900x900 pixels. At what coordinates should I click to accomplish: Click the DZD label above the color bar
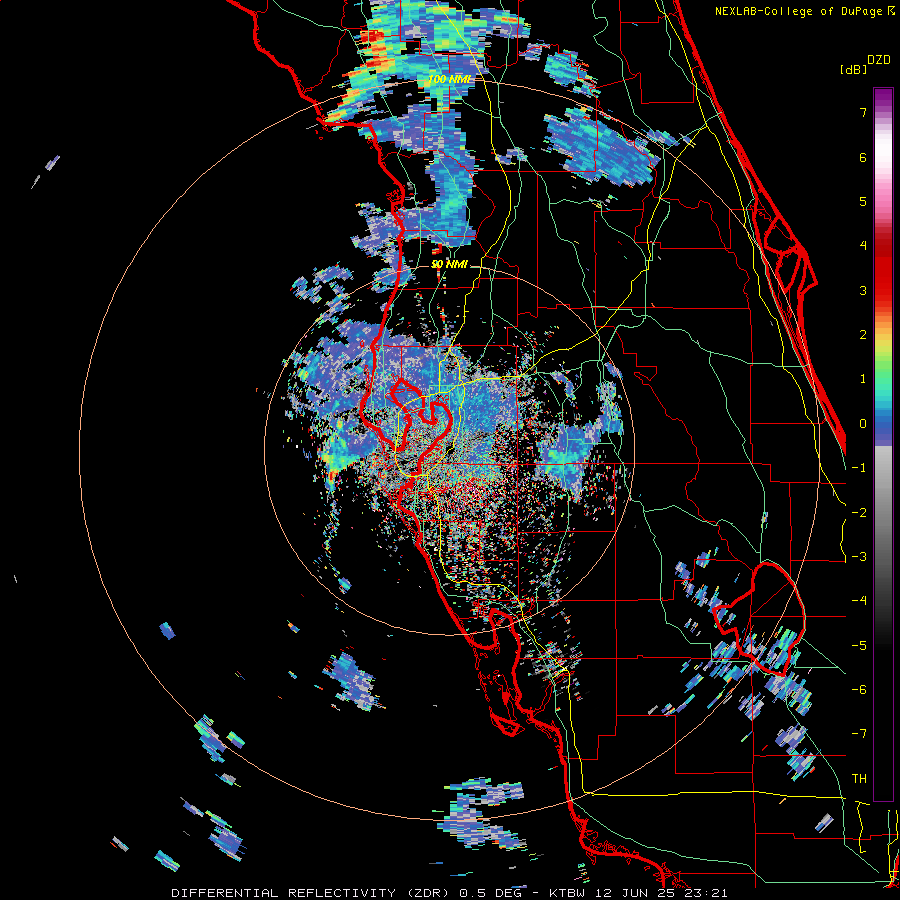tap(879, 60)
